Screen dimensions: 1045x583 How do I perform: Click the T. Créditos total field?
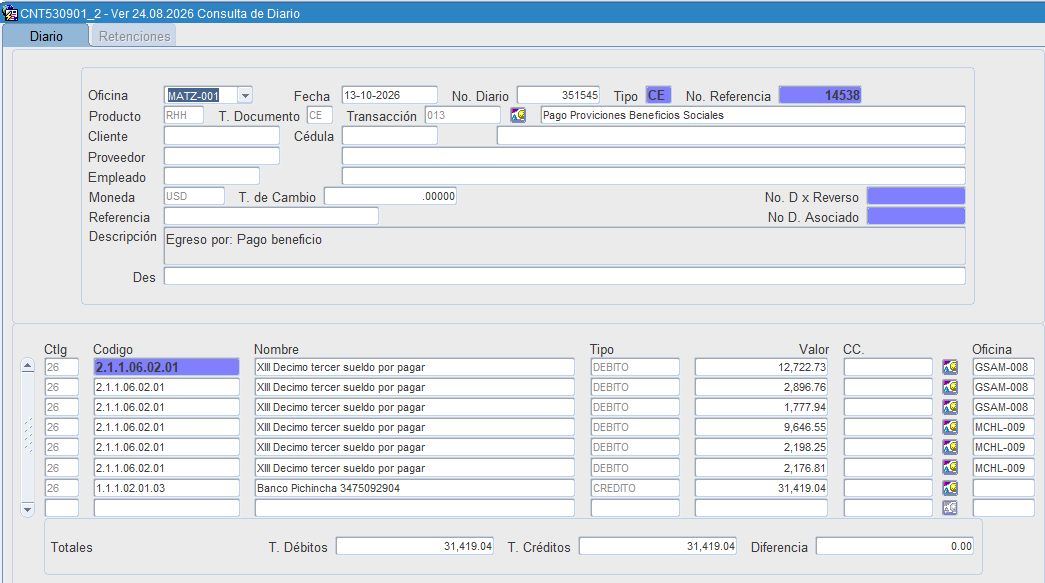pos(658,546)
